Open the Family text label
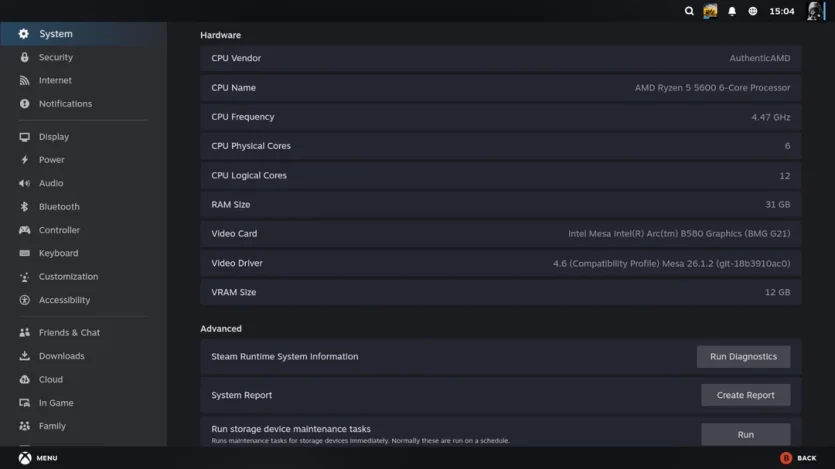This screenshot has width=835, height=469. (52, 426)
